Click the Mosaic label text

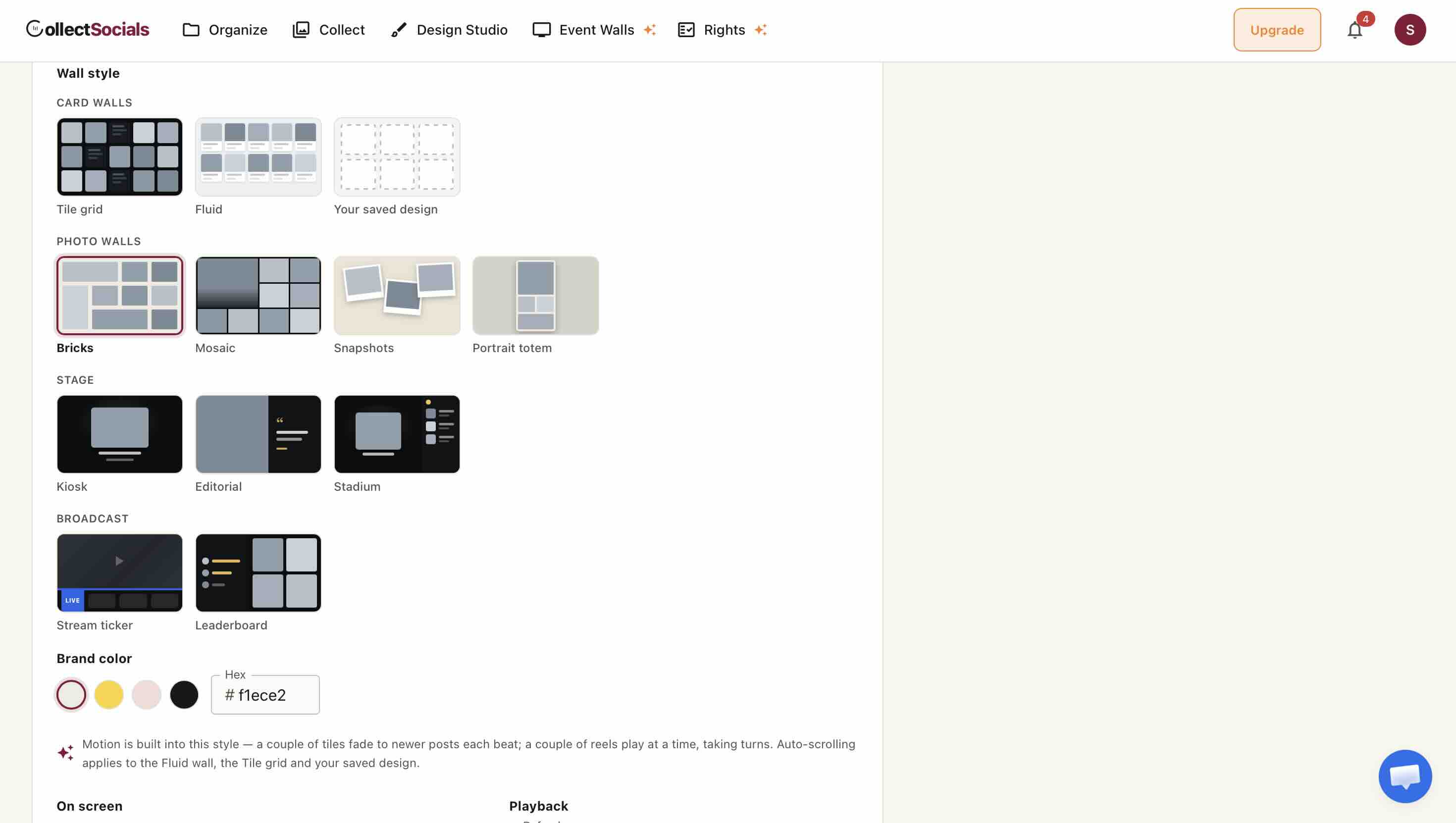tap(215, 348)
